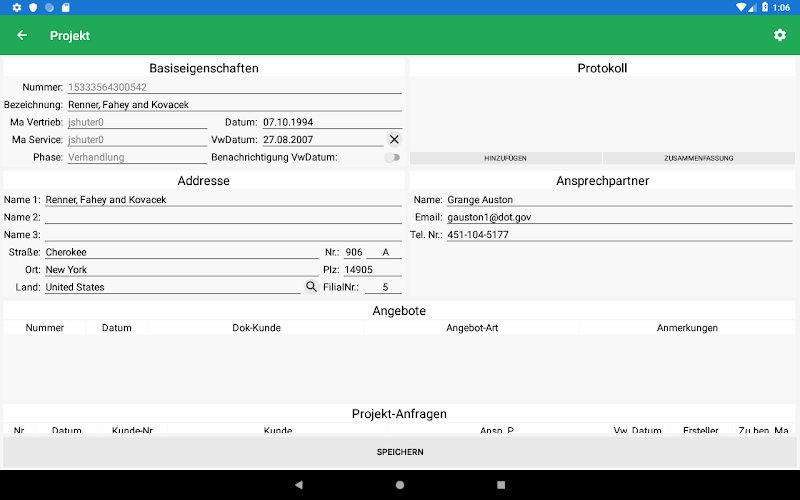Click the Addresse section heading

click(x=204, y=181)
